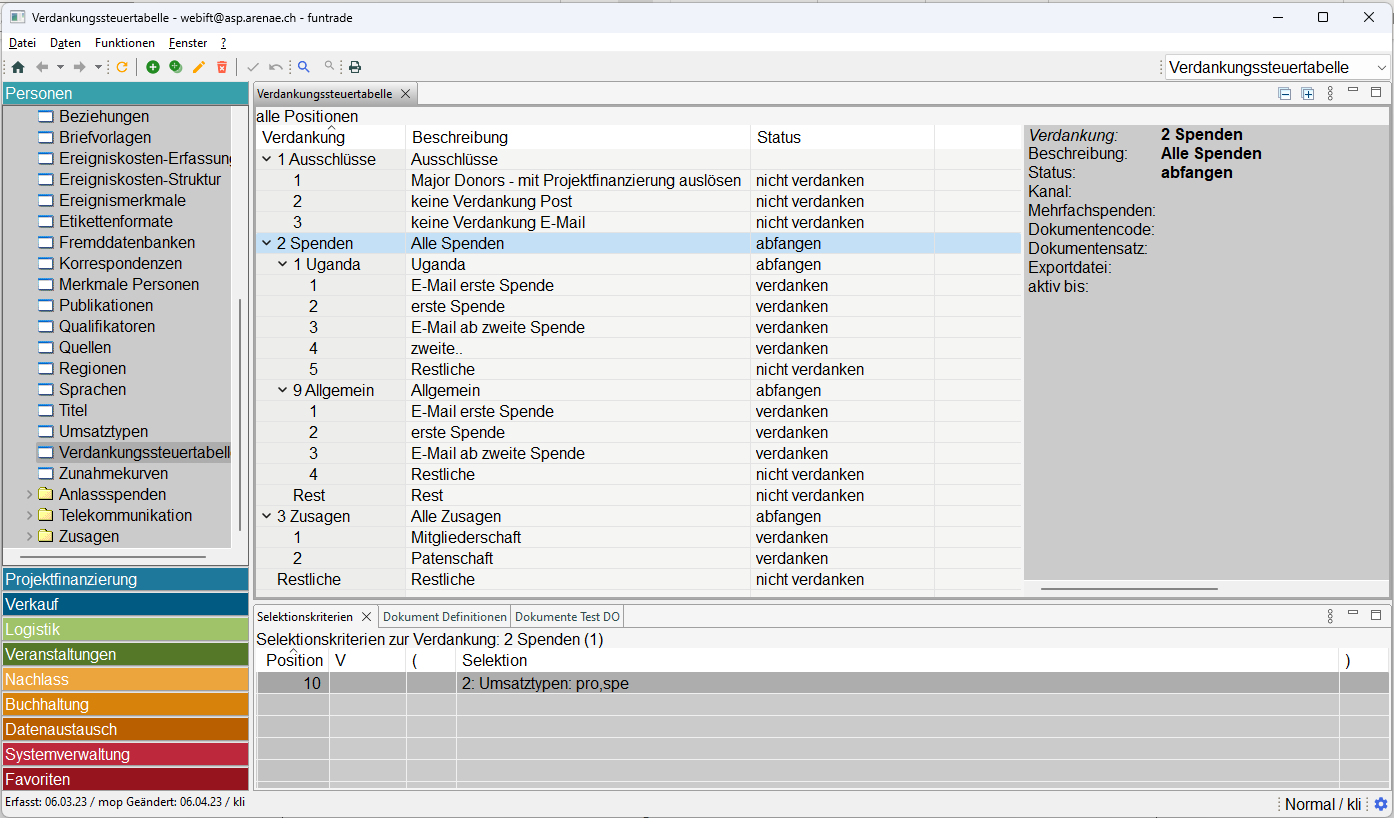
Task: Expand the Anlassspenden folder
Action: [x=28, y=495]
